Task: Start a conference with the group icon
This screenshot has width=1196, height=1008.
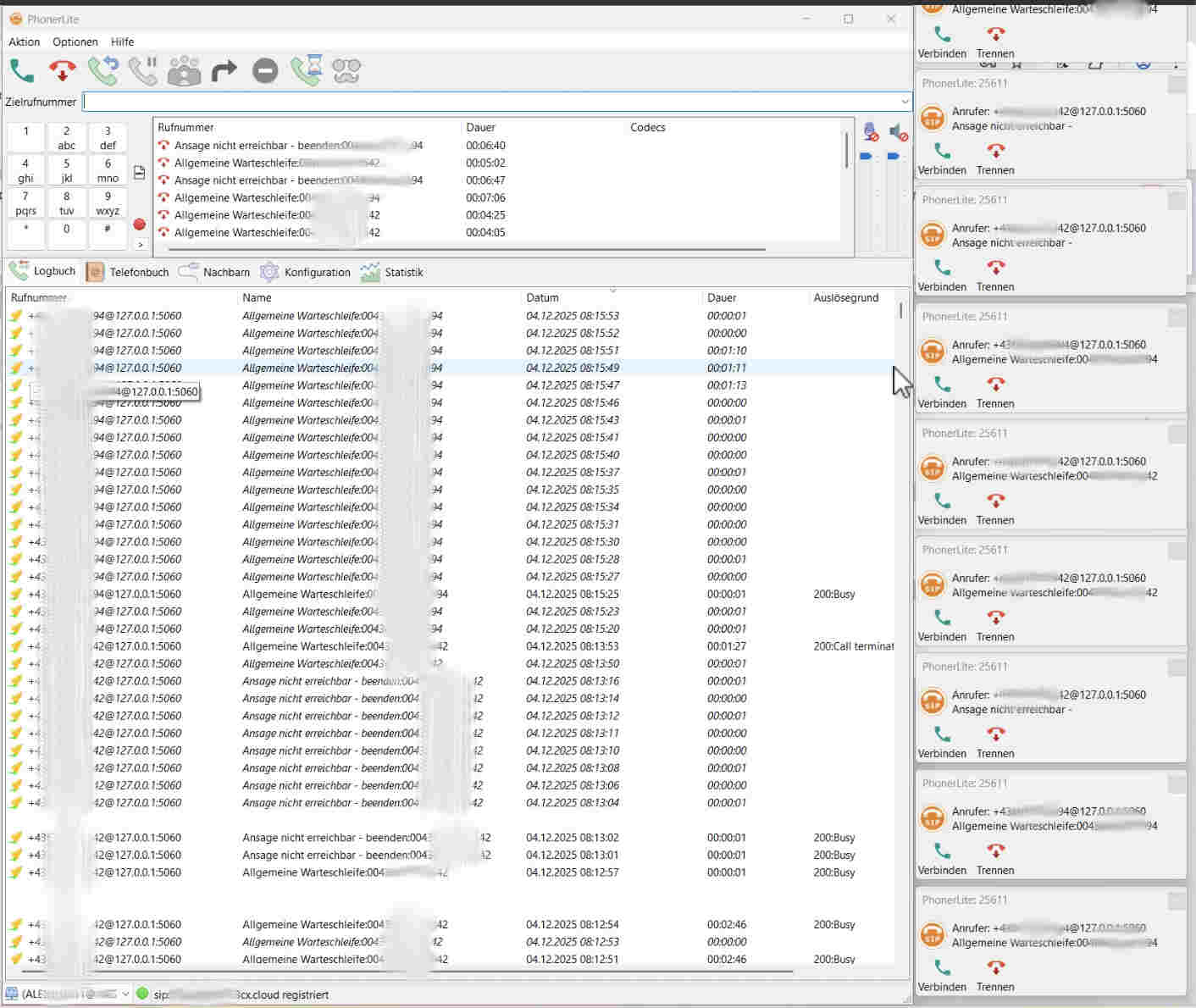Action: coord(184,71)
